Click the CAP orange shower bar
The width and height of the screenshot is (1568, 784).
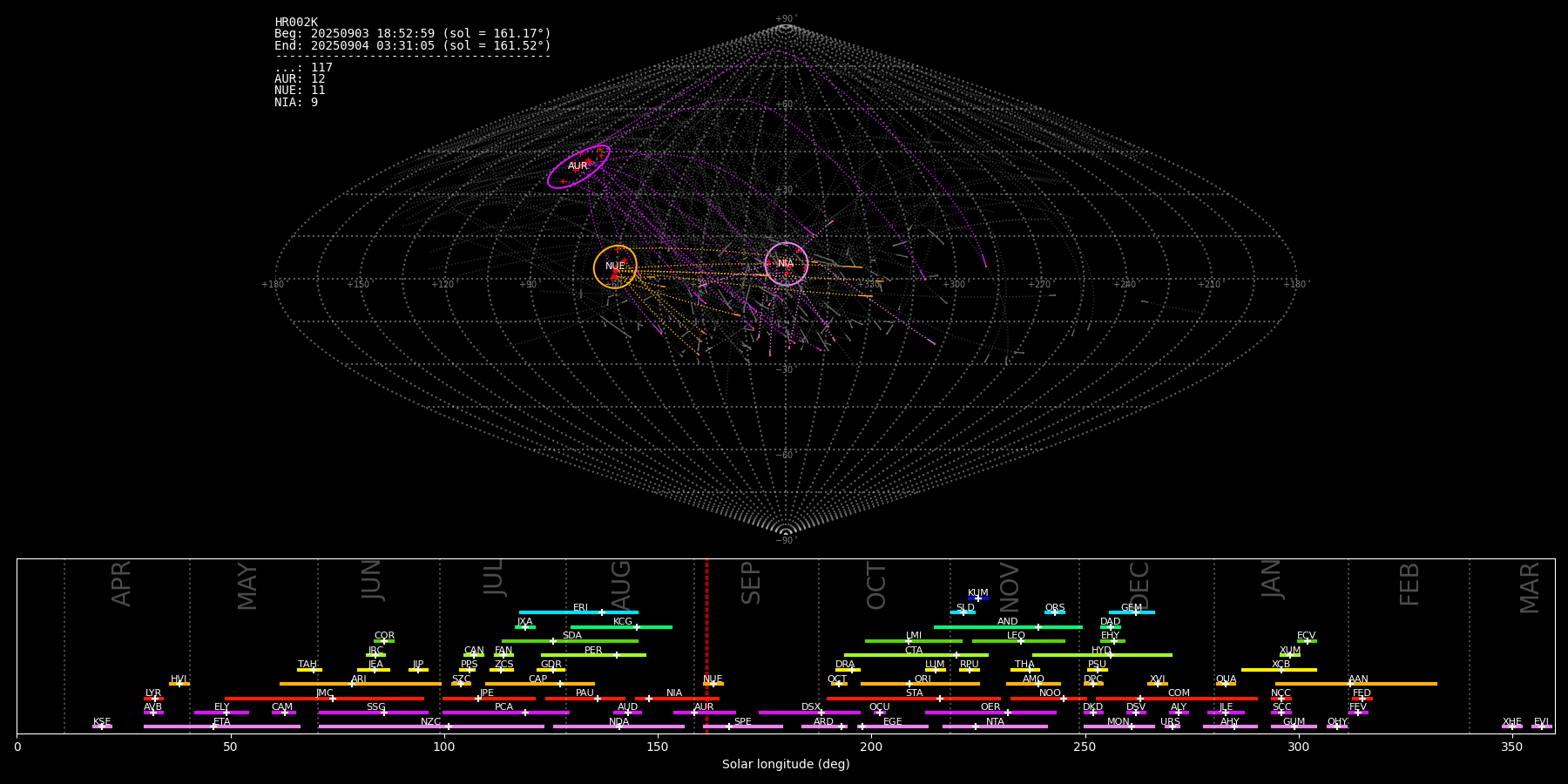pos(540,684)
